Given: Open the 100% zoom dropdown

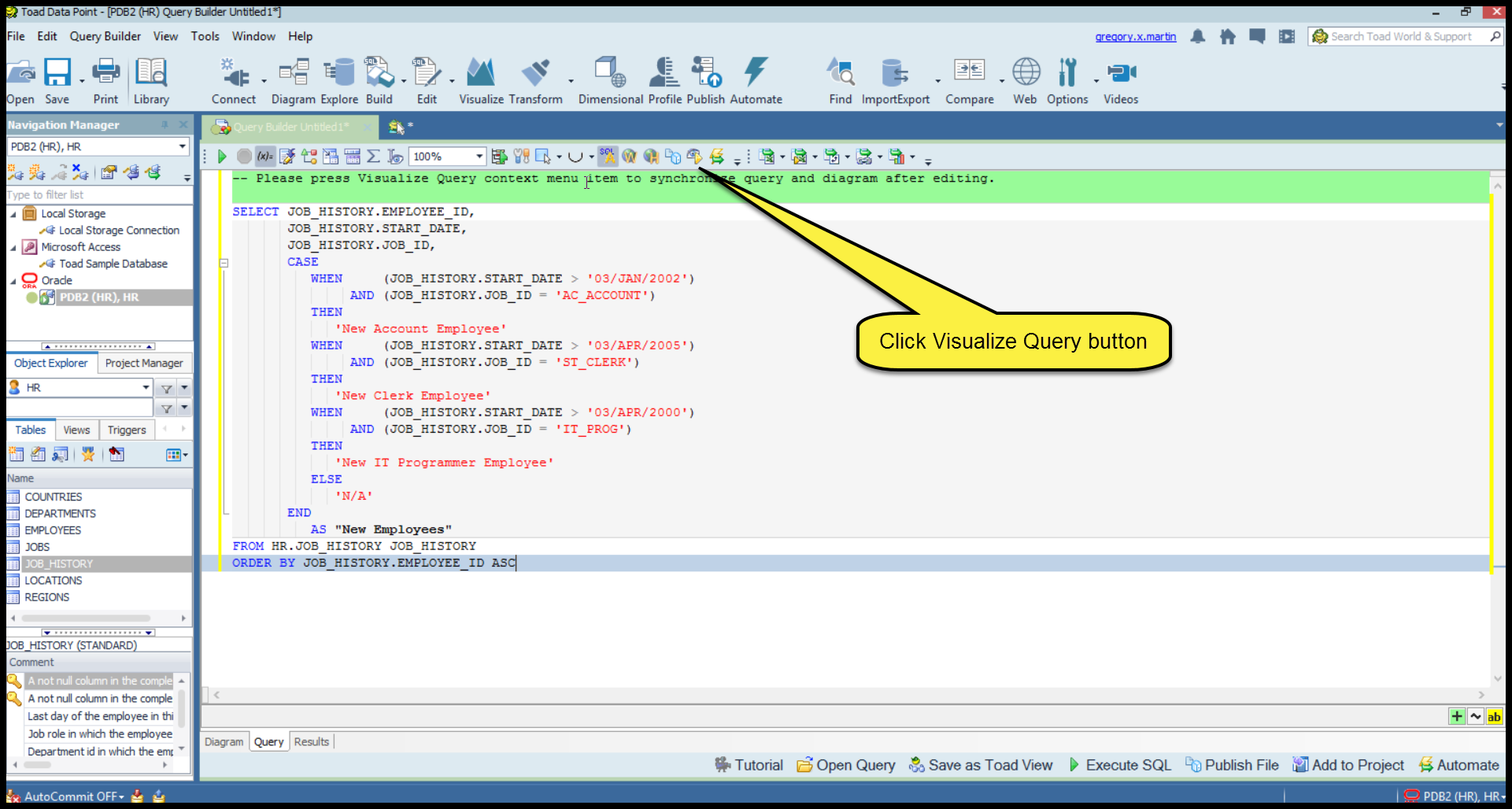Looking at the screenshot, I should click(479, 157).
